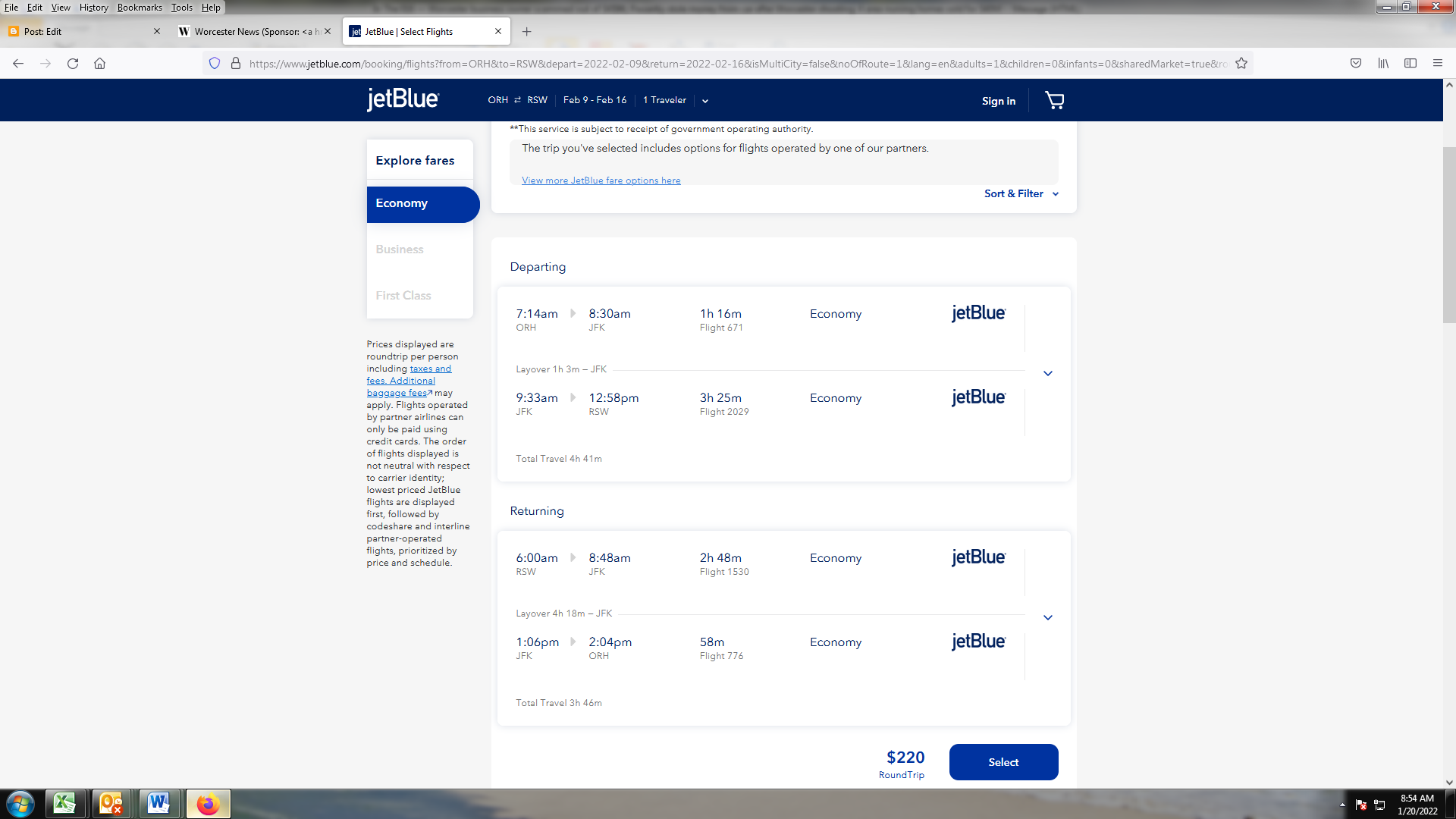Expand the trip details dropdown in header
This screenshot has width=1456, height=819.
pos(705,101)
